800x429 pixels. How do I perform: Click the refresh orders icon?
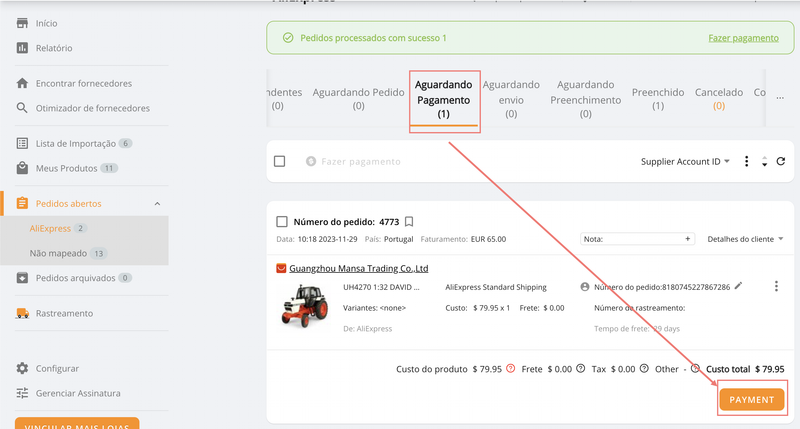point(781,161)
